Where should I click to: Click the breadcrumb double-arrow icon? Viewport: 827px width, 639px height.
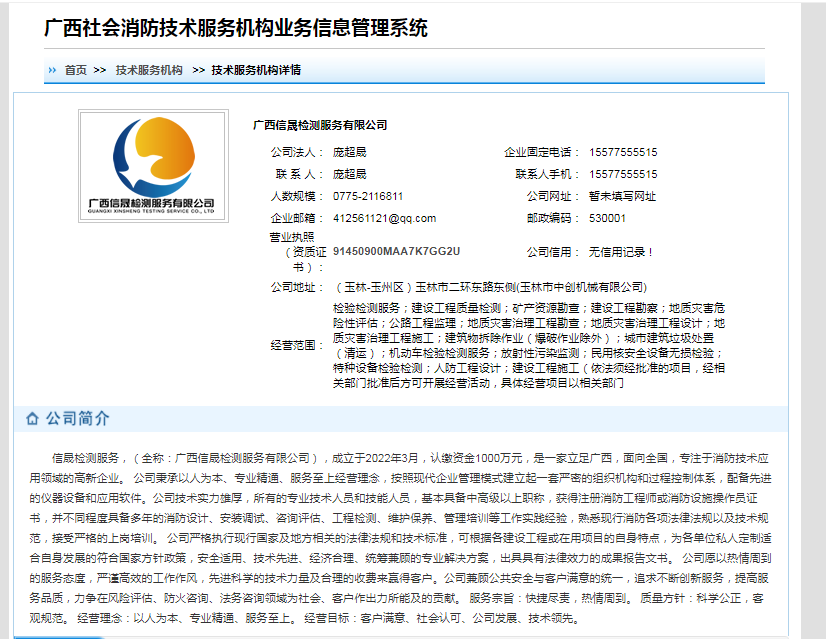51,70
